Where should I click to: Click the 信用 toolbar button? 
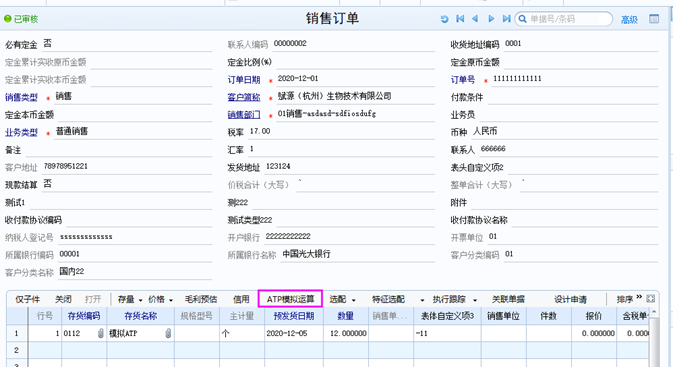(x=241, y=299)
